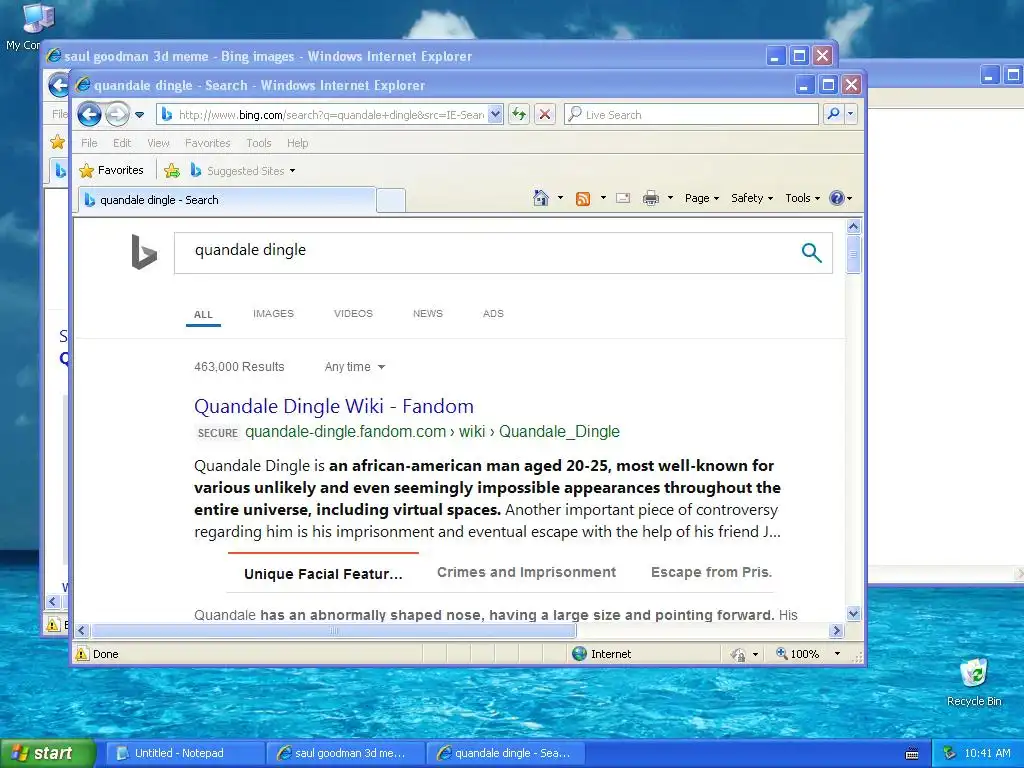Click the Print icon
Screen dimensions: 1024x768
(x=651, y=199)
